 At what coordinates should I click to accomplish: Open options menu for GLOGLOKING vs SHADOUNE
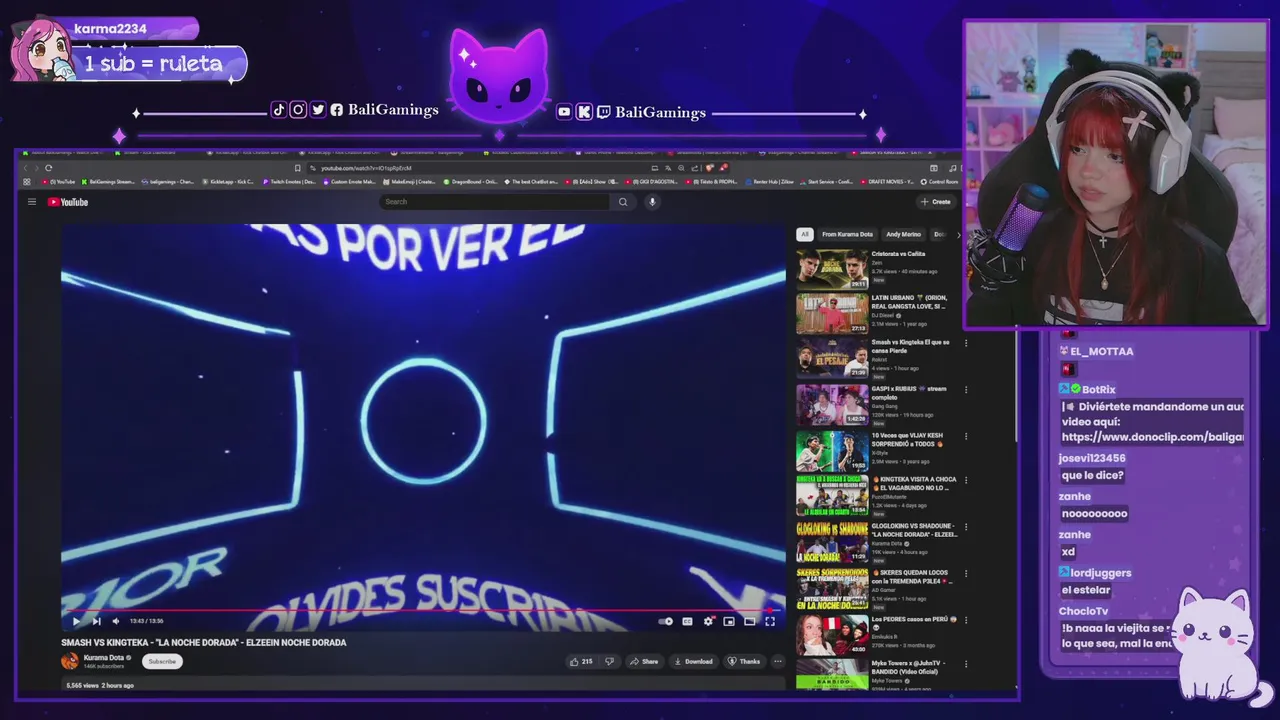click(966, 527)
